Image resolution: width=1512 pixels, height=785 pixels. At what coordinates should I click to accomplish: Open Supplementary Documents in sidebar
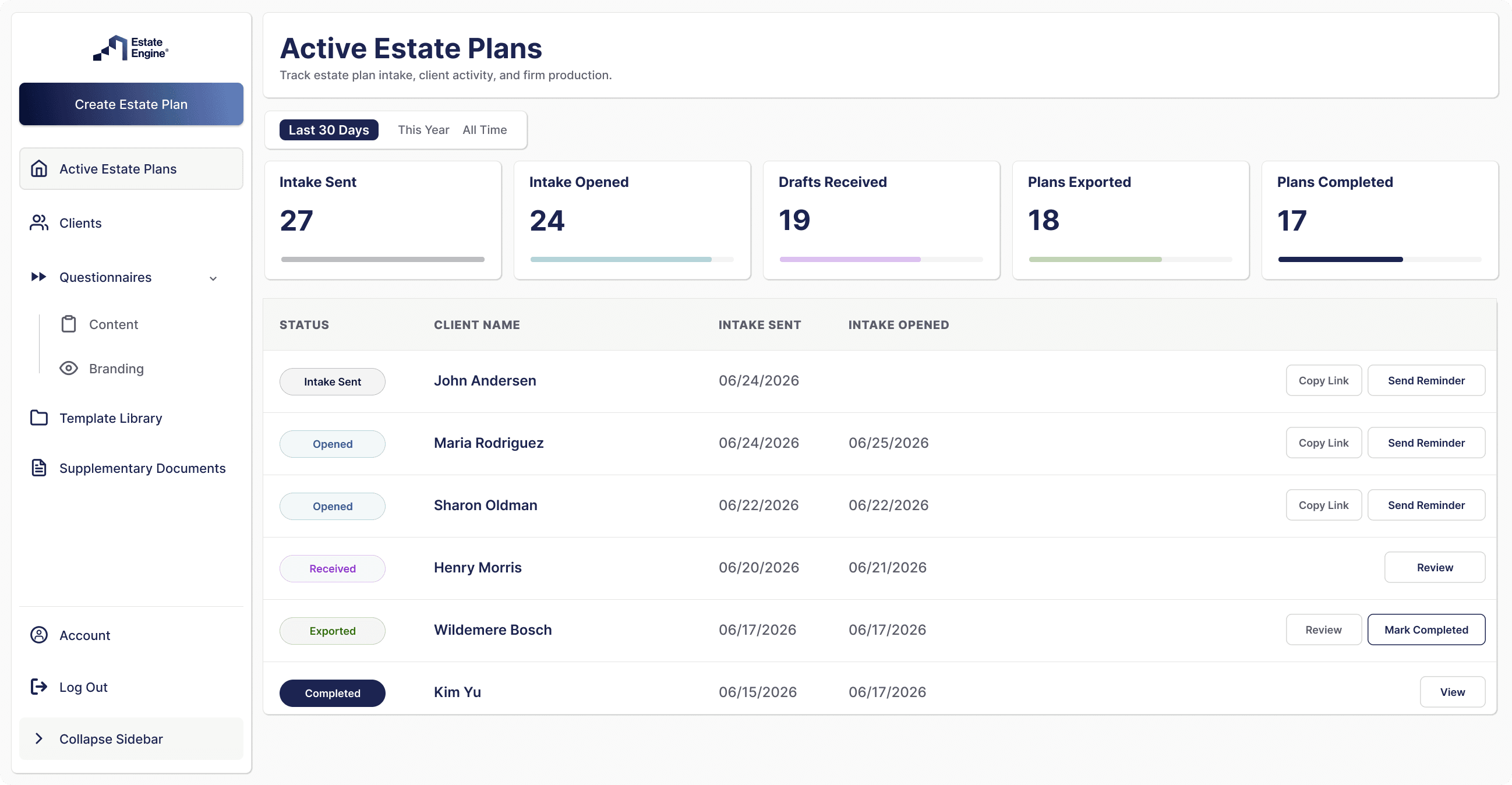pos(131,468)
